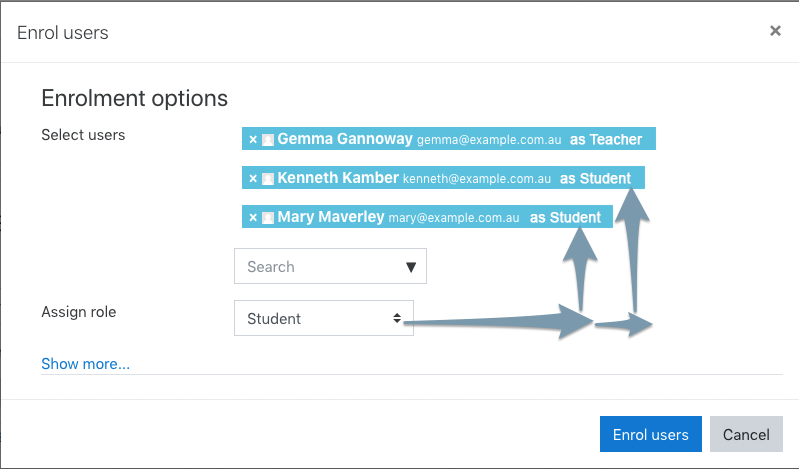
Task: Click in the Search users field
Action: [330, 266]
